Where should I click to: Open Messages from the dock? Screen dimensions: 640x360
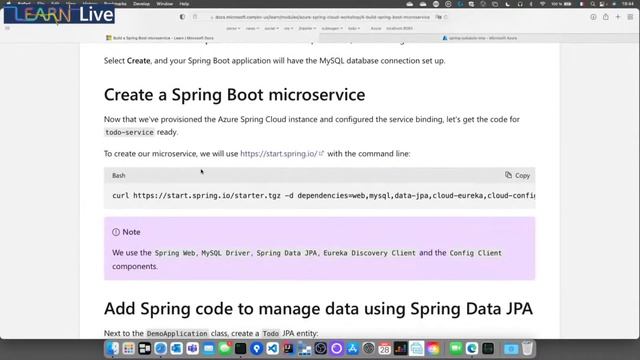click(224, 349)
